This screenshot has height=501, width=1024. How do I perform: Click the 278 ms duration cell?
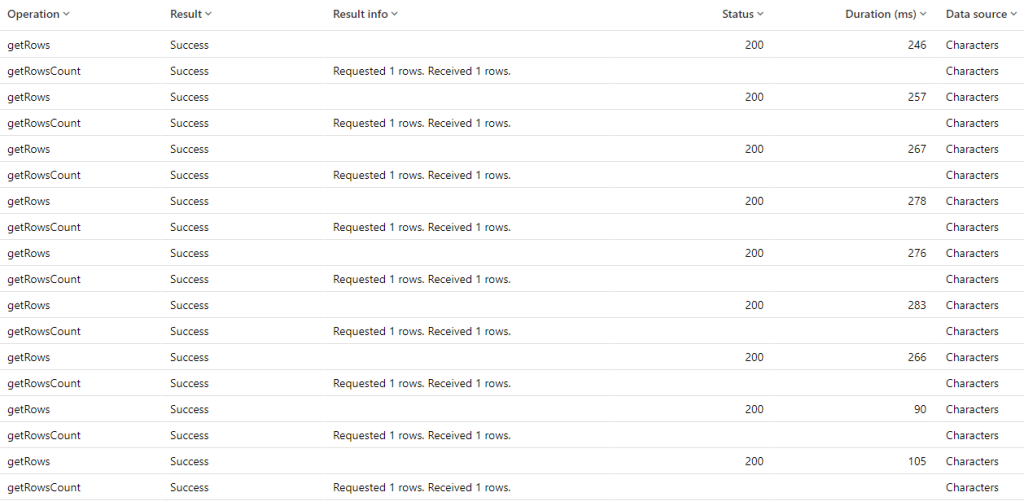[x=916, y=201]
